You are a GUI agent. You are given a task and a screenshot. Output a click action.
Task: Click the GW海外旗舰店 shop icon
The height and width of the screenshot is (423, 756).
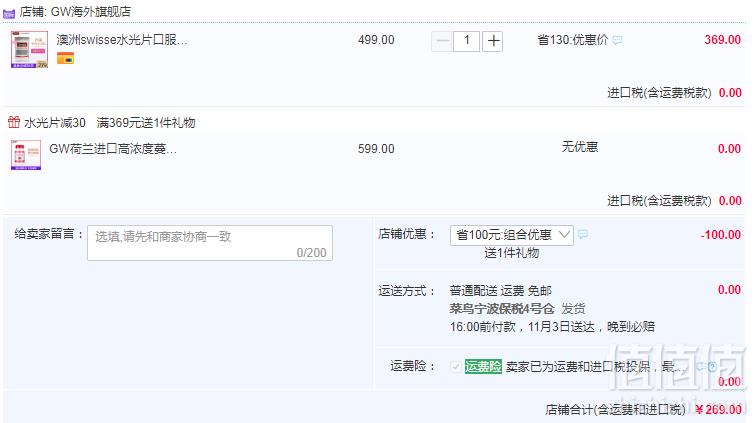9,13
